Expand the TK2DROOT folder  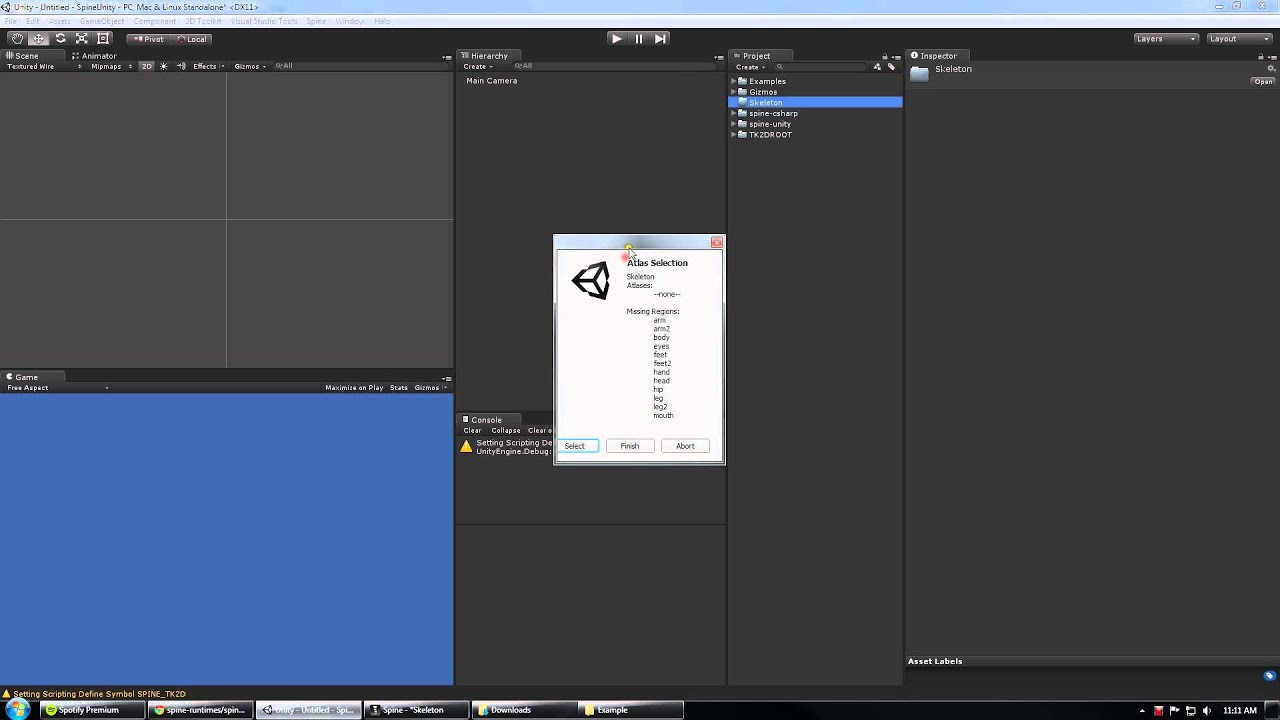pyautogui.click(x=734, y=135)
